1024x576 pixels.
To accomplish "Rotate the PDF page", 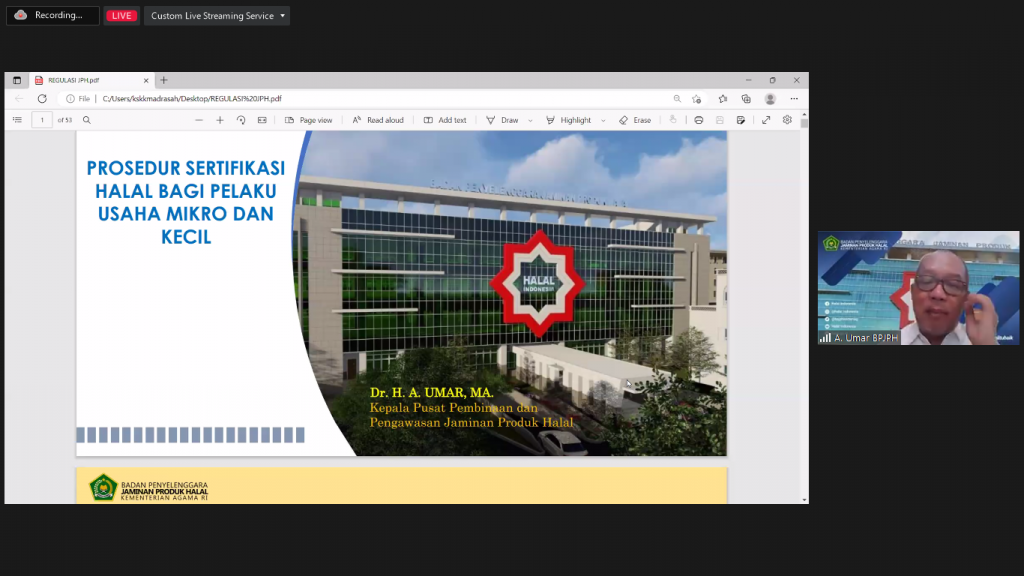I will 241,120.
